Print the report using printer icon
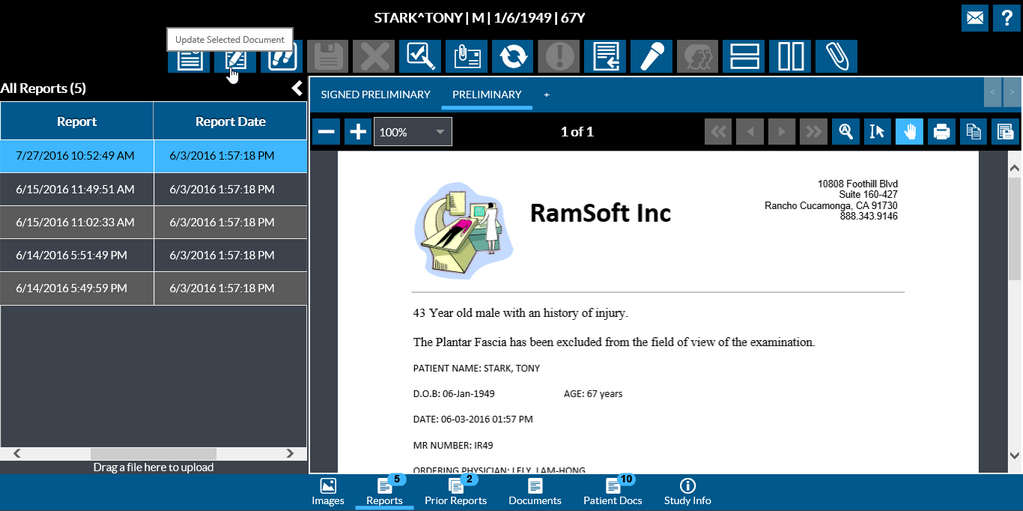Image resolution: width=1023 pixels, height=511 pixels. (940, 132)
